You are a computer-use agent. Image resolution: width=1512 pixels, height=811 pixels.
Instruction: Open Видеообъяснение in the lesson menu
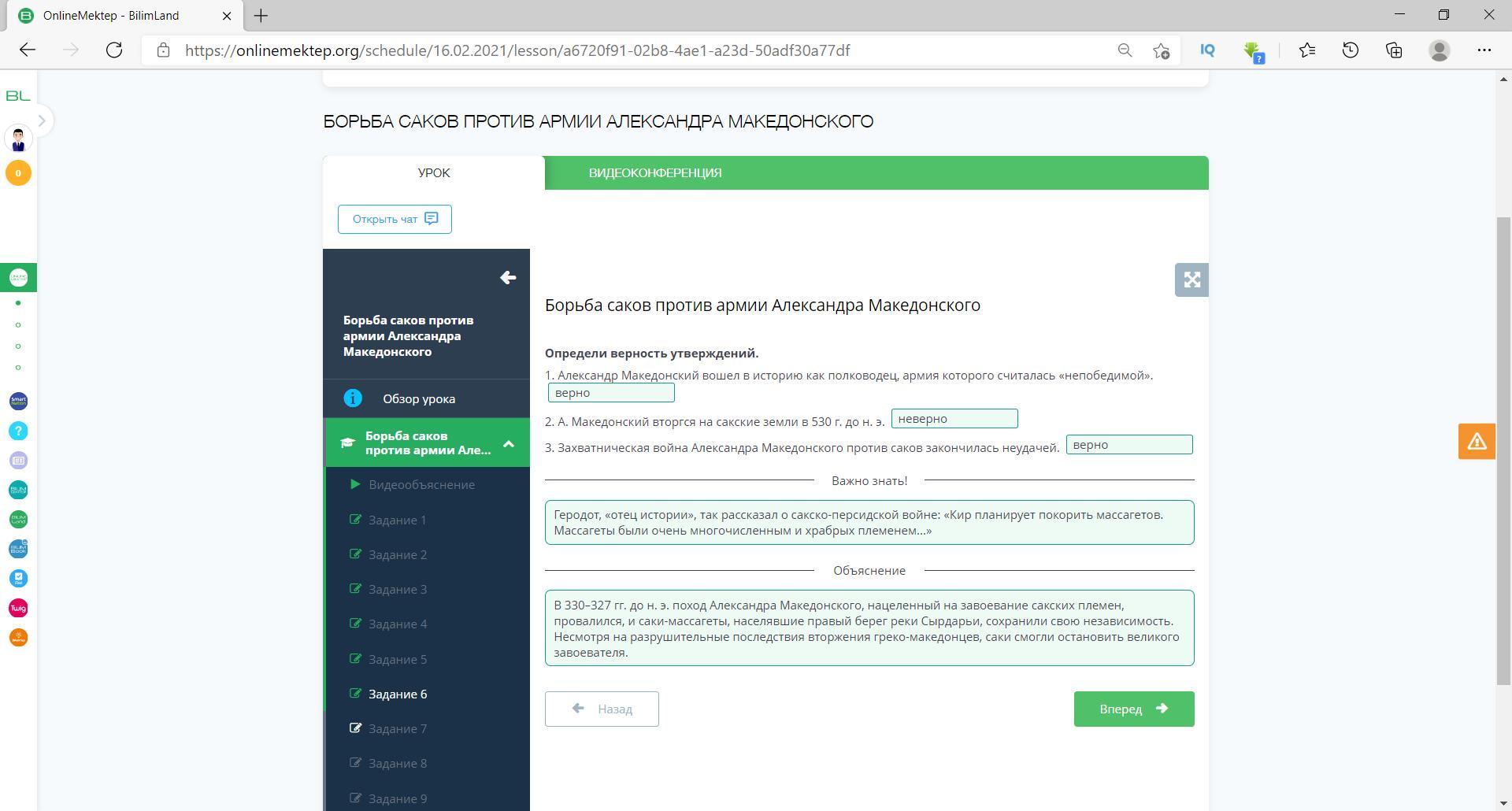pos(422,484)
